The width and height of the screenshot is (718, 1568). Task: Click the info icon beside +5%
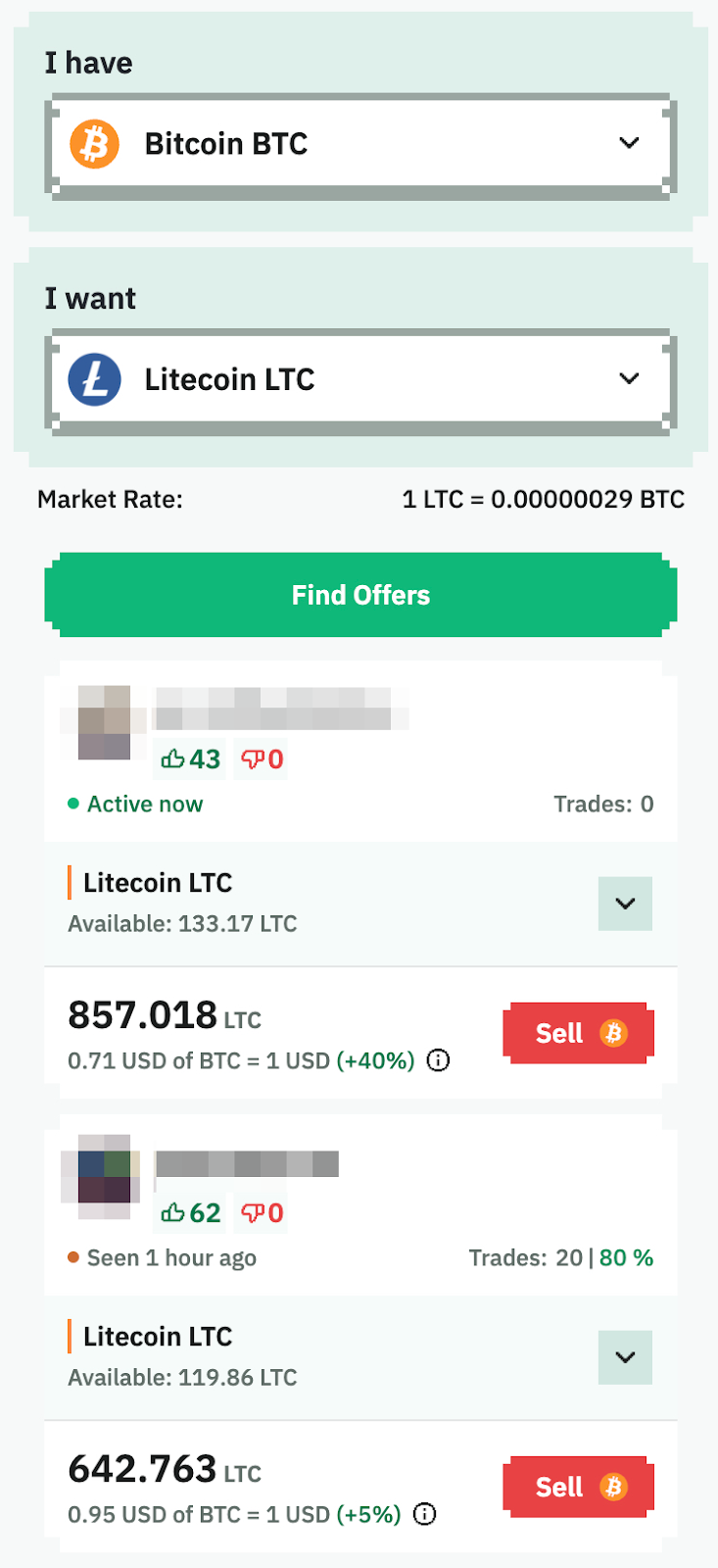coord(425,1514)
